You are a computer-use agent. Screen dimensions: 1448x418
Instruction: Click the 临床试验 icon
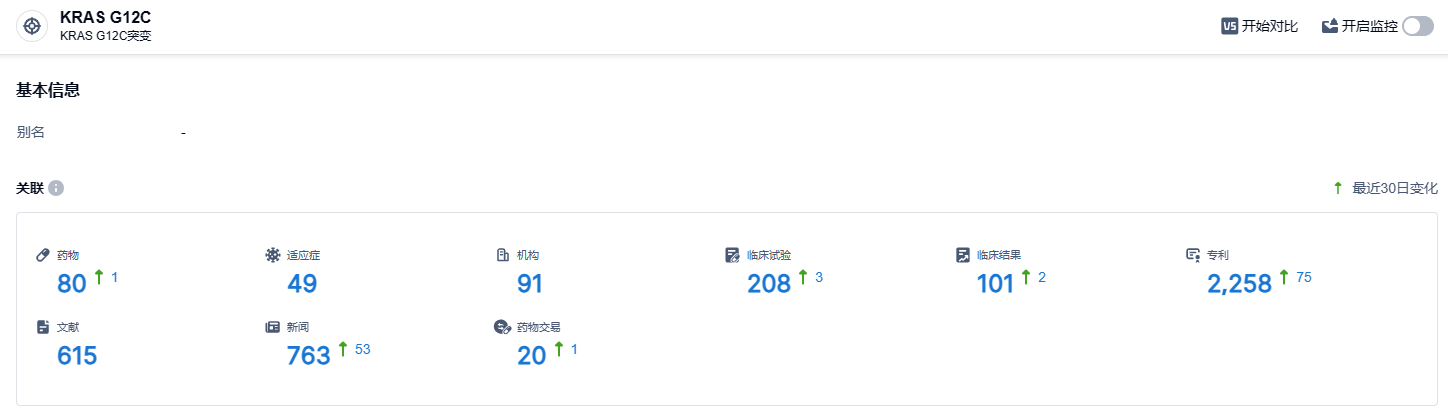point(733,255)
